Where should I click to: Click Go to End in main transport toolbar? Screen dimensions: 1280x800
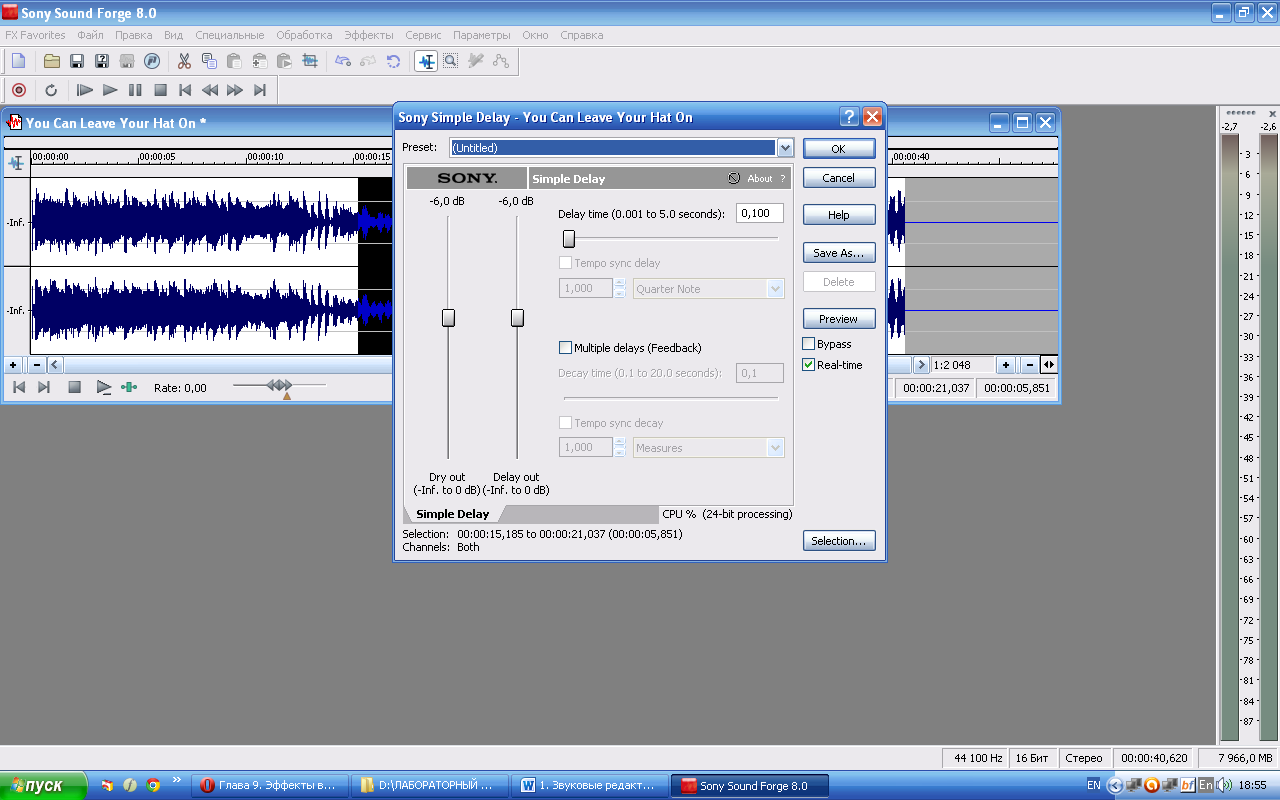(260, 90)
